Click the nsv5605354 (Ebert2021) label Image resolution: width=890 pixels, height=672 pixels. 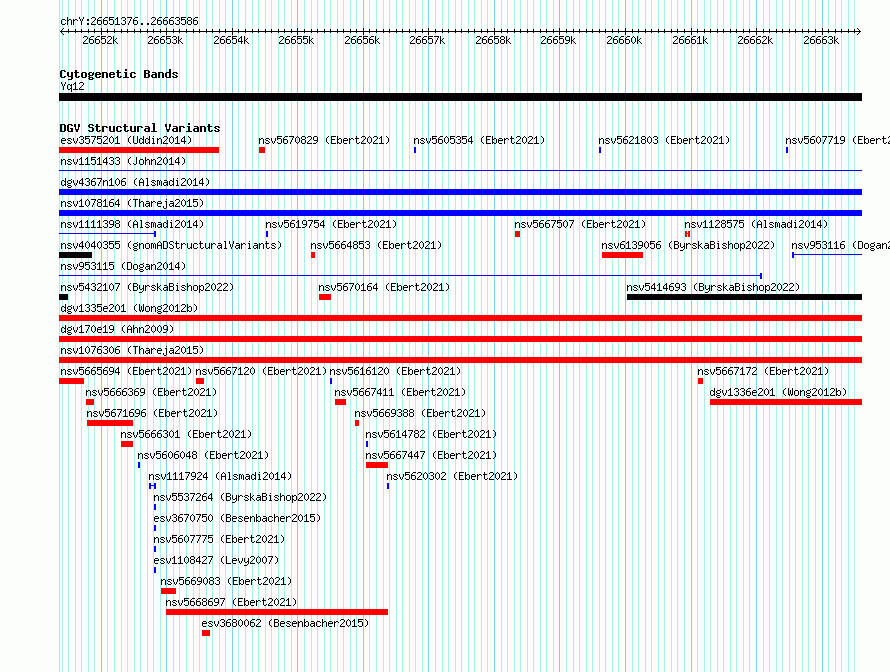click(479, 140)
